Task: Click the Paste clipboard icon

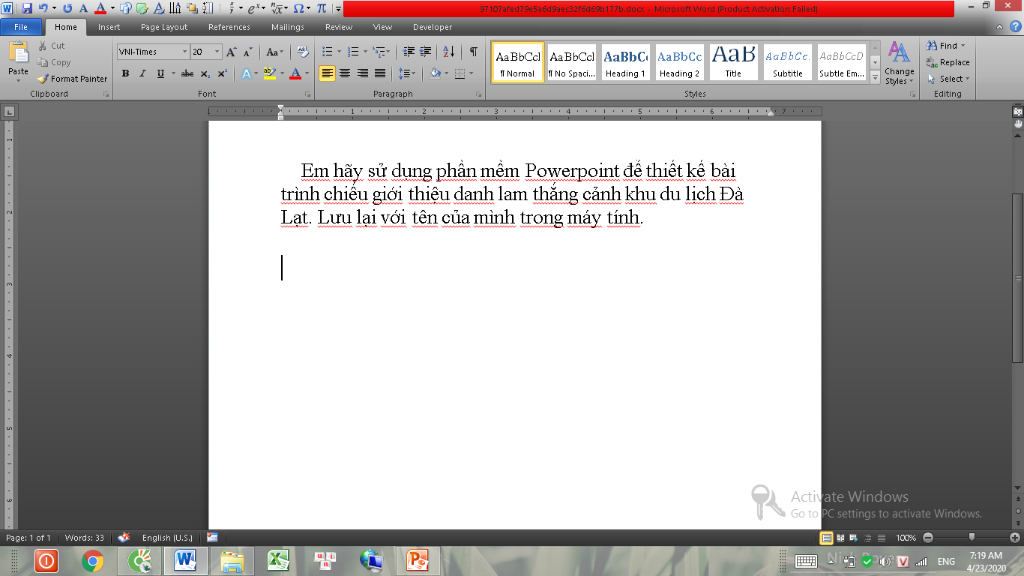Action: click(x=18, y=54)
